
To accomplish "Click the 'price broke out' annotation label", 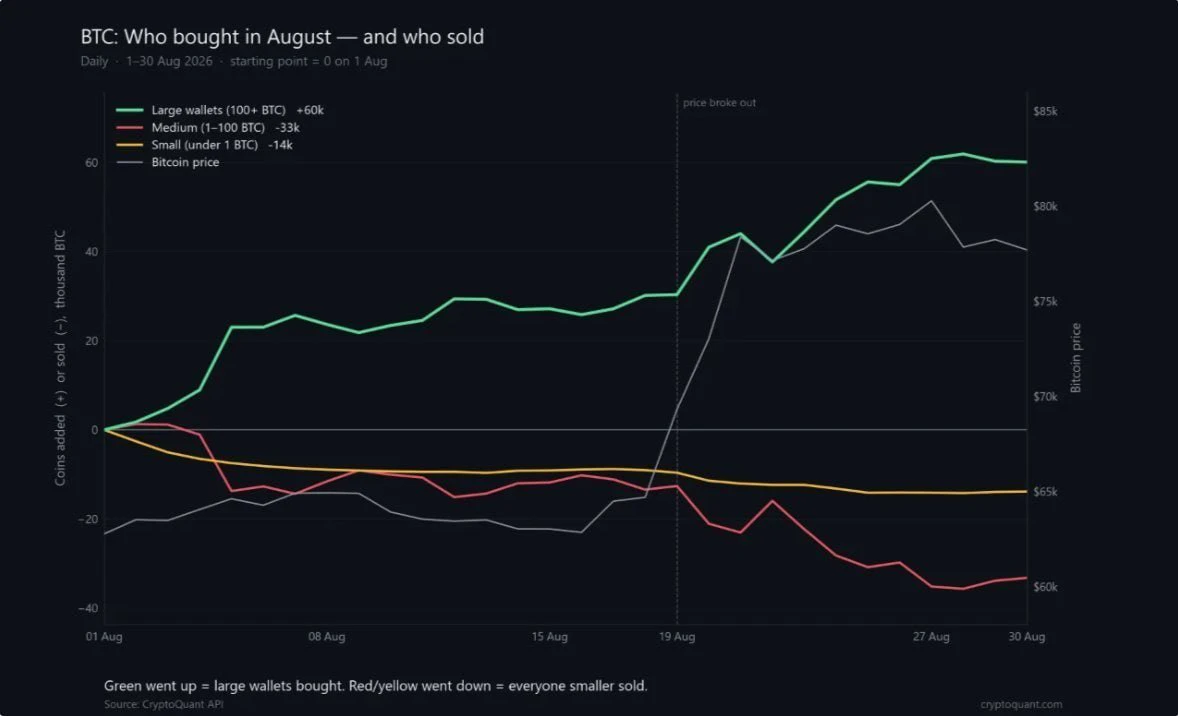I will coord(719,103).
